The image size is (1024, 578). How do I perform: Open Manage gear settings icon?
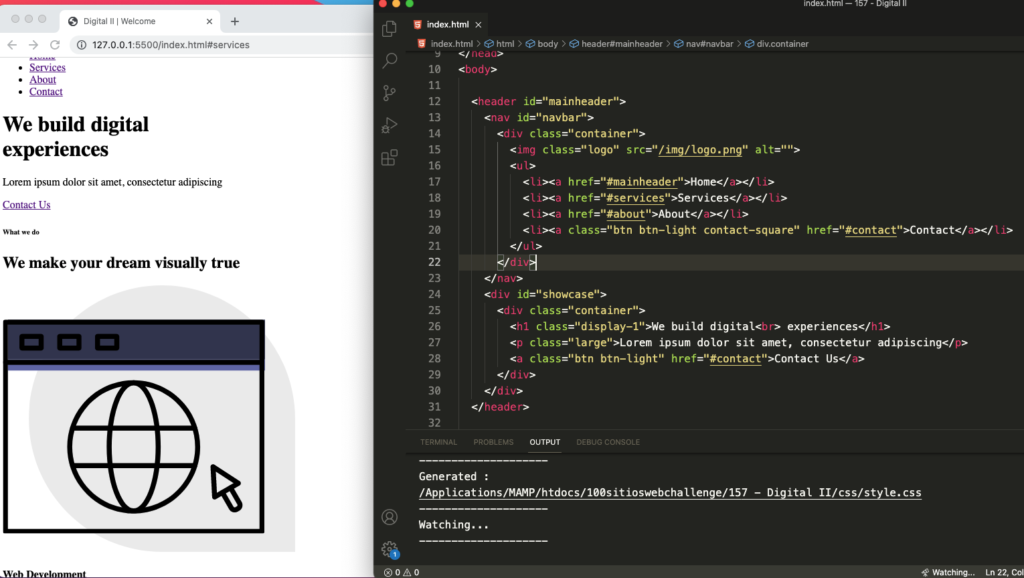[x=389, y=549]
